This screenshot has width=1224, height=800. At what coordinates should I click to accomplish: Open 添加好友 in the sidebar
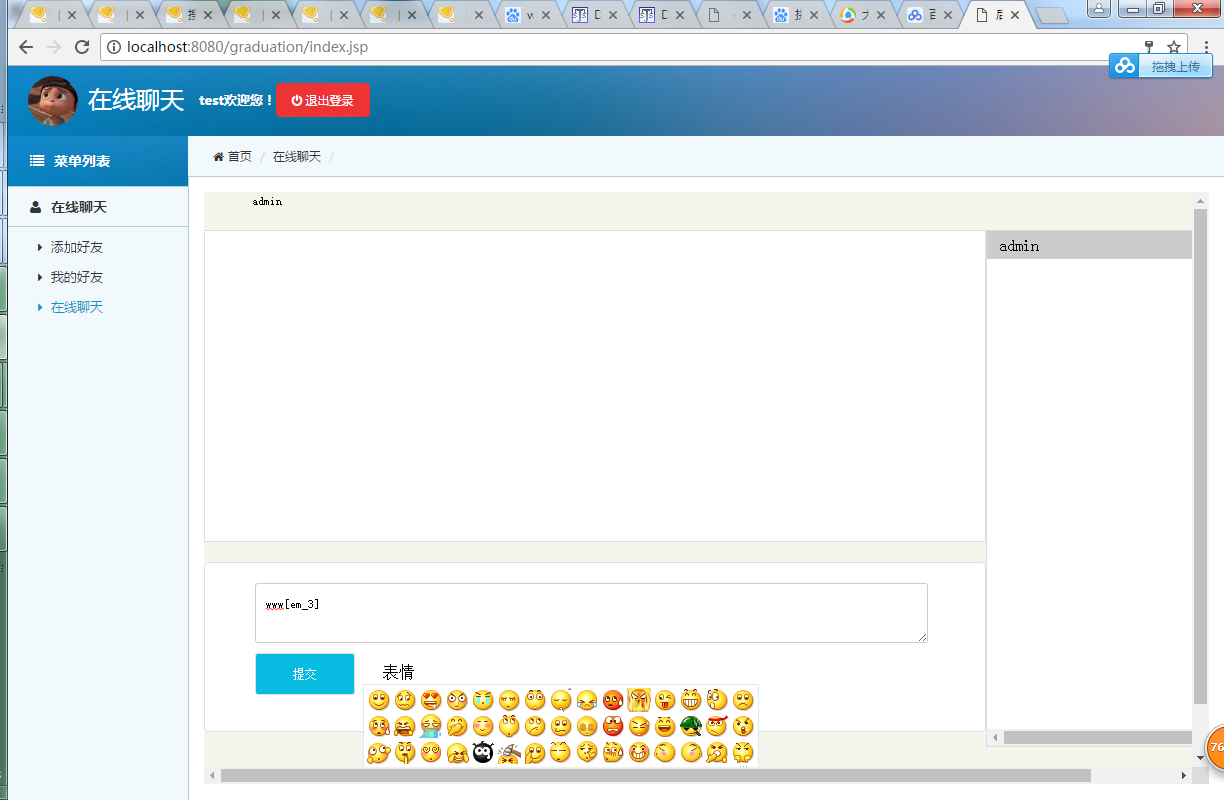[77, 247]
